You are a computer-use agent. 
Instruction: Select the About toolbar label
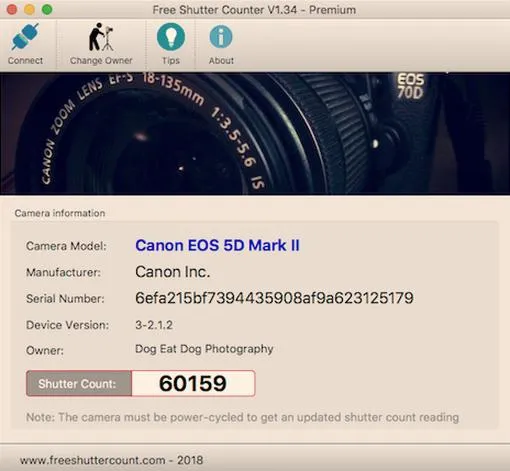(221, 61)
